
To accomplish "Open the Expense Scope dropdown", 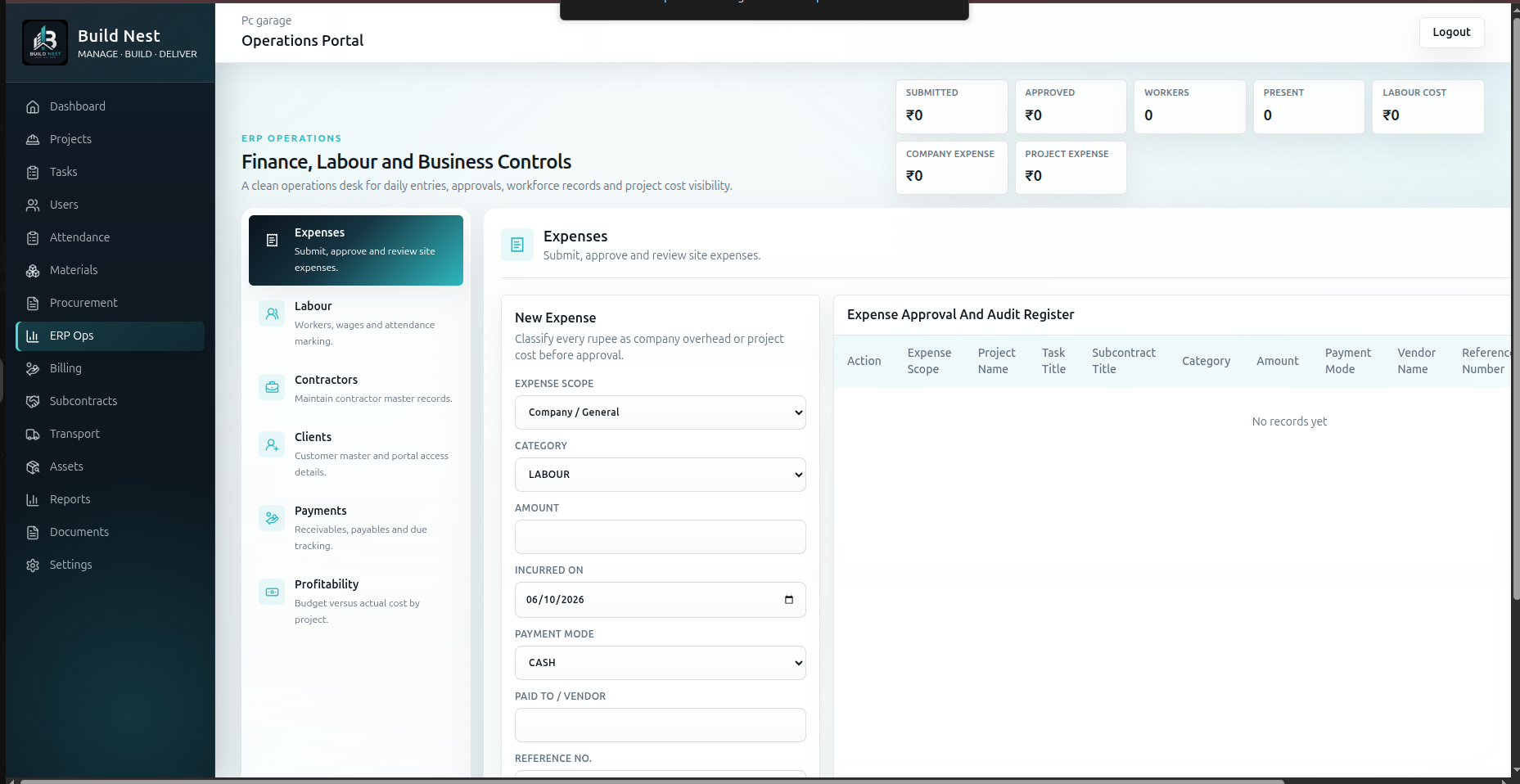I will click(x=661, y=412).
